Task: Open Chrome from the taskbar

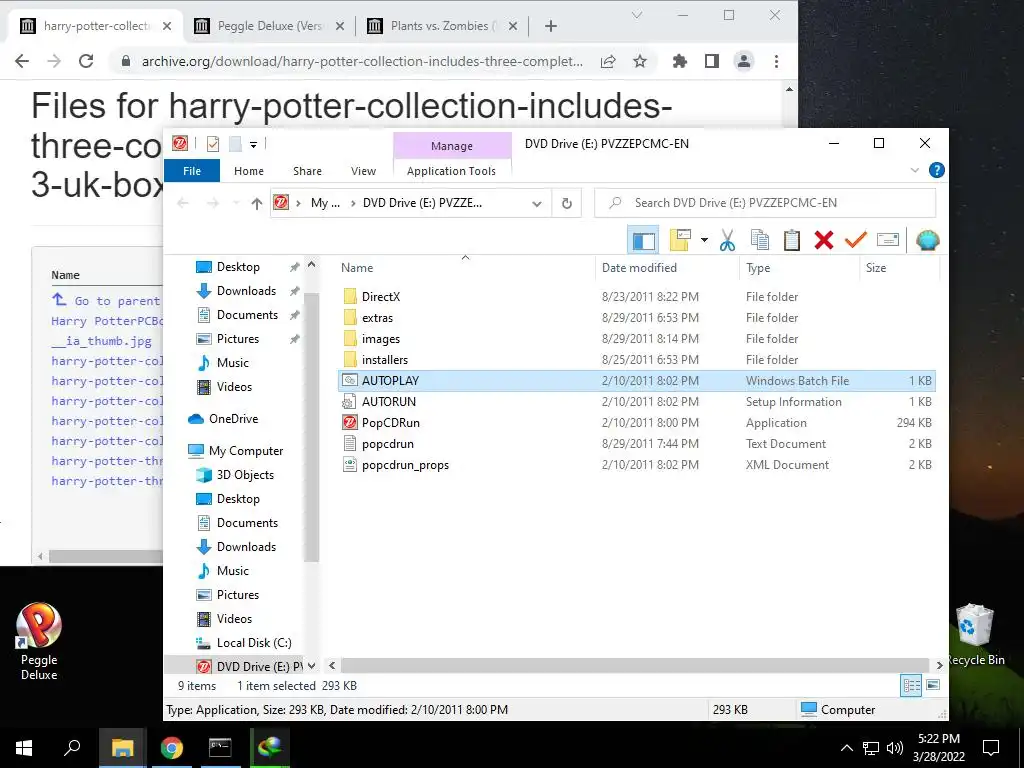Action: [172, 748]
